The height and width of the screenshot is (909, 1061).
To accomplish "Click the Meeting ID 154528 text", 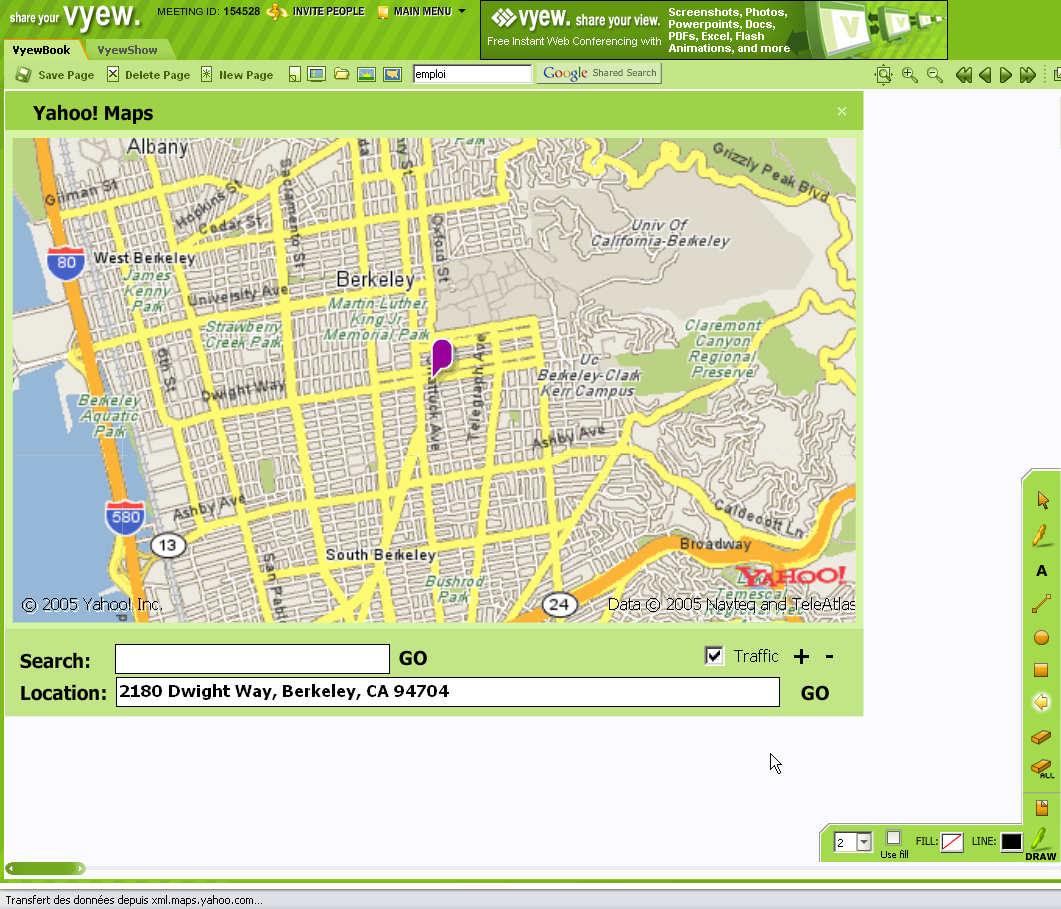I will tap(208, 12).
